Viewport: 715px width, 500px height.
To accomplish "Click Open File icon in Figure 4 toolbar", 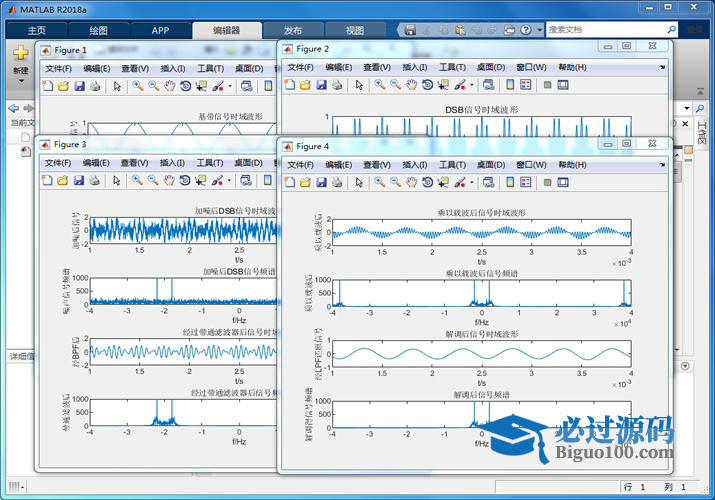I will click(x=305, y=182).
